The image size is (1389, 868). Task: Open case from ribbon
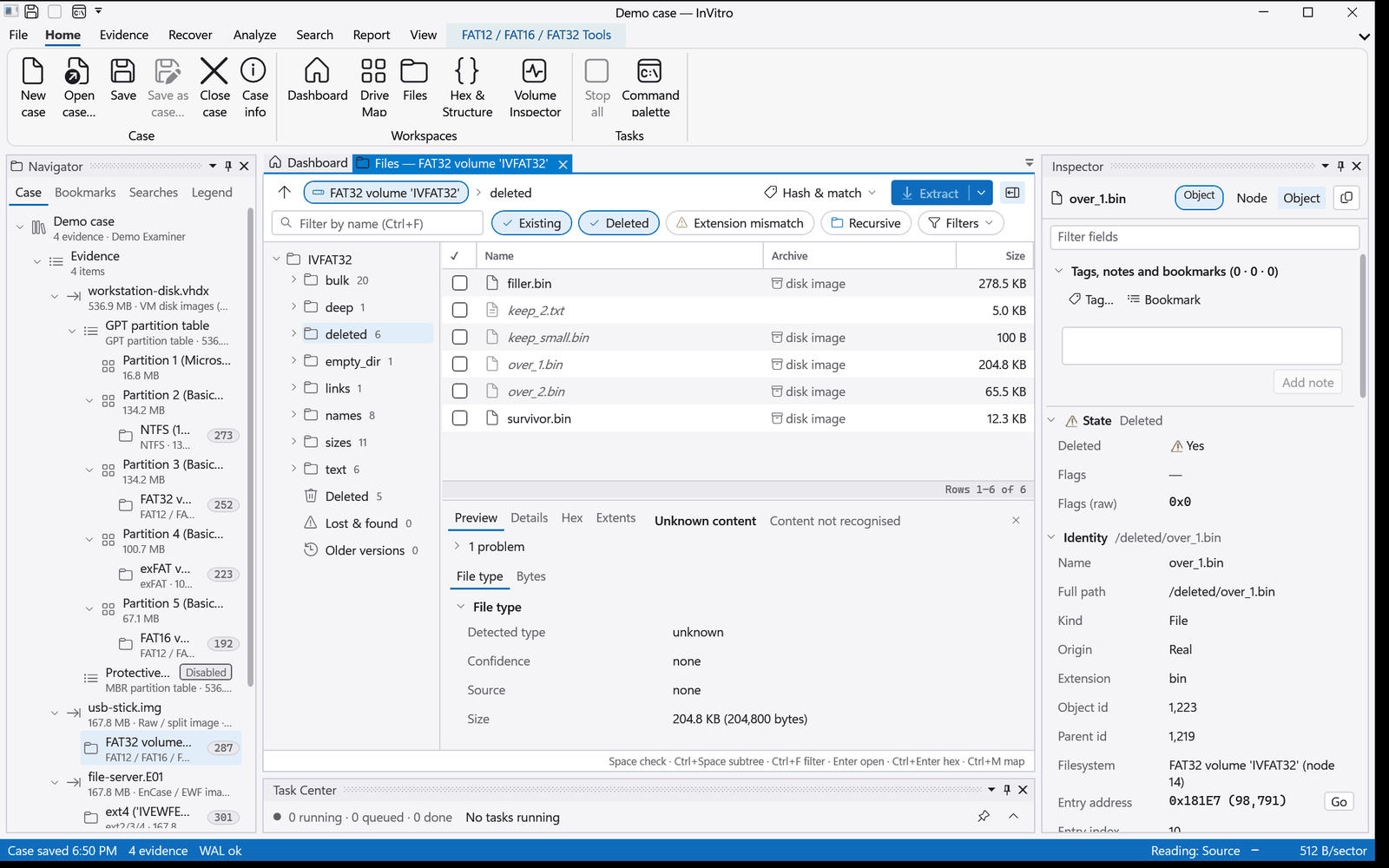pos(79,87)
